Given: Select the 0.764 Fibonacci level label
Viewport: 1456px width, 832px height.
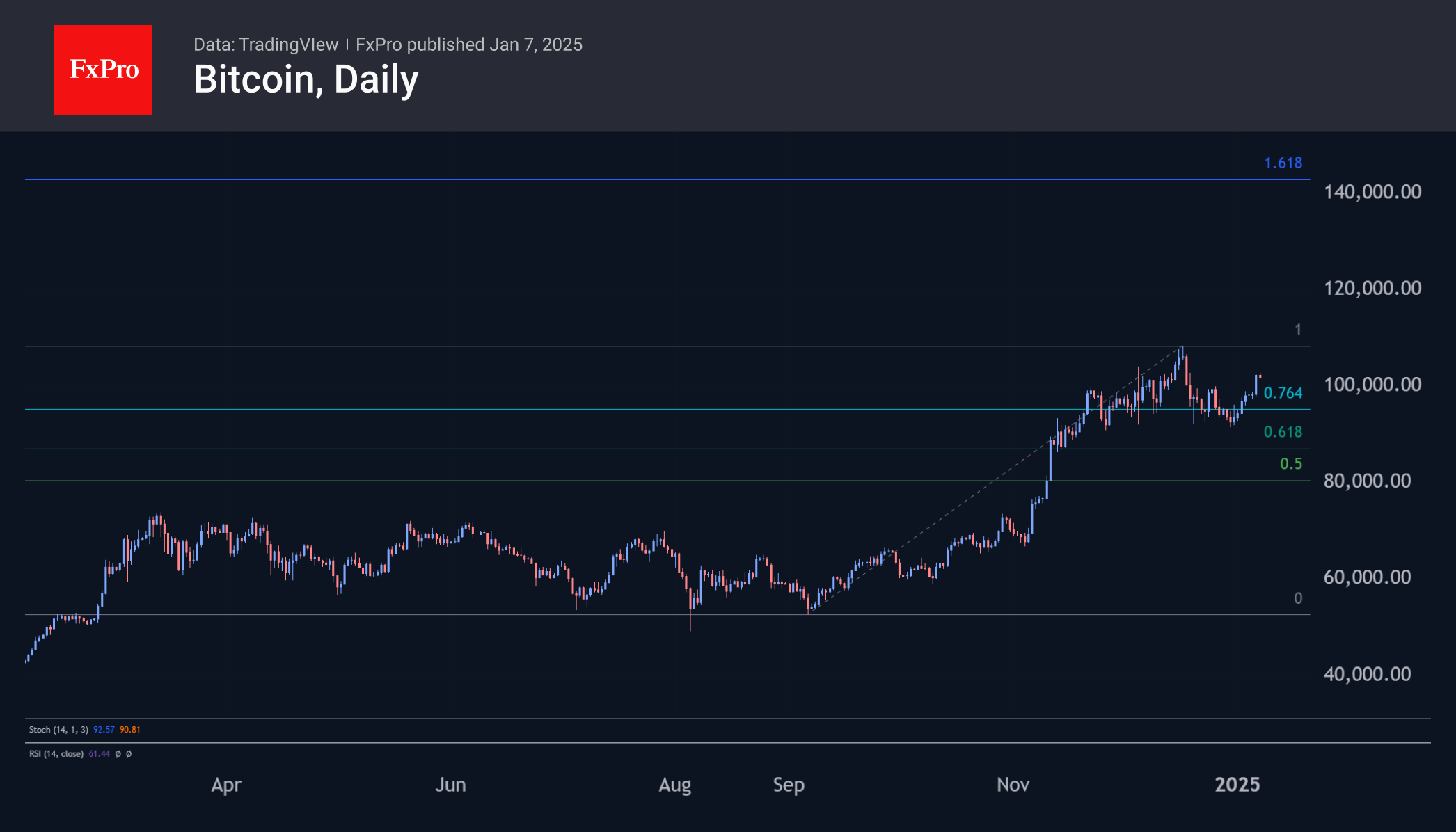Looking at the screenshot, I should point(1283,393).
